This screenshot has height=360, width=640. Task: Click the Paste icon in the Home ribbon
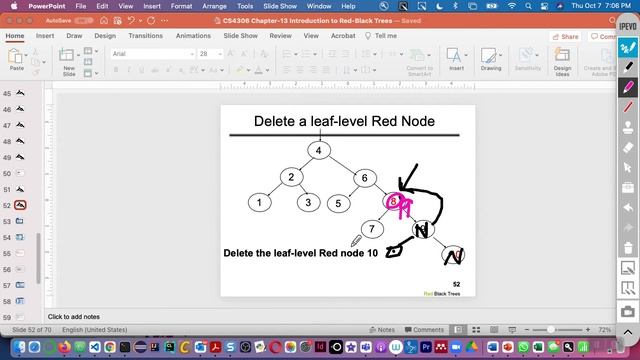point(16,57)
